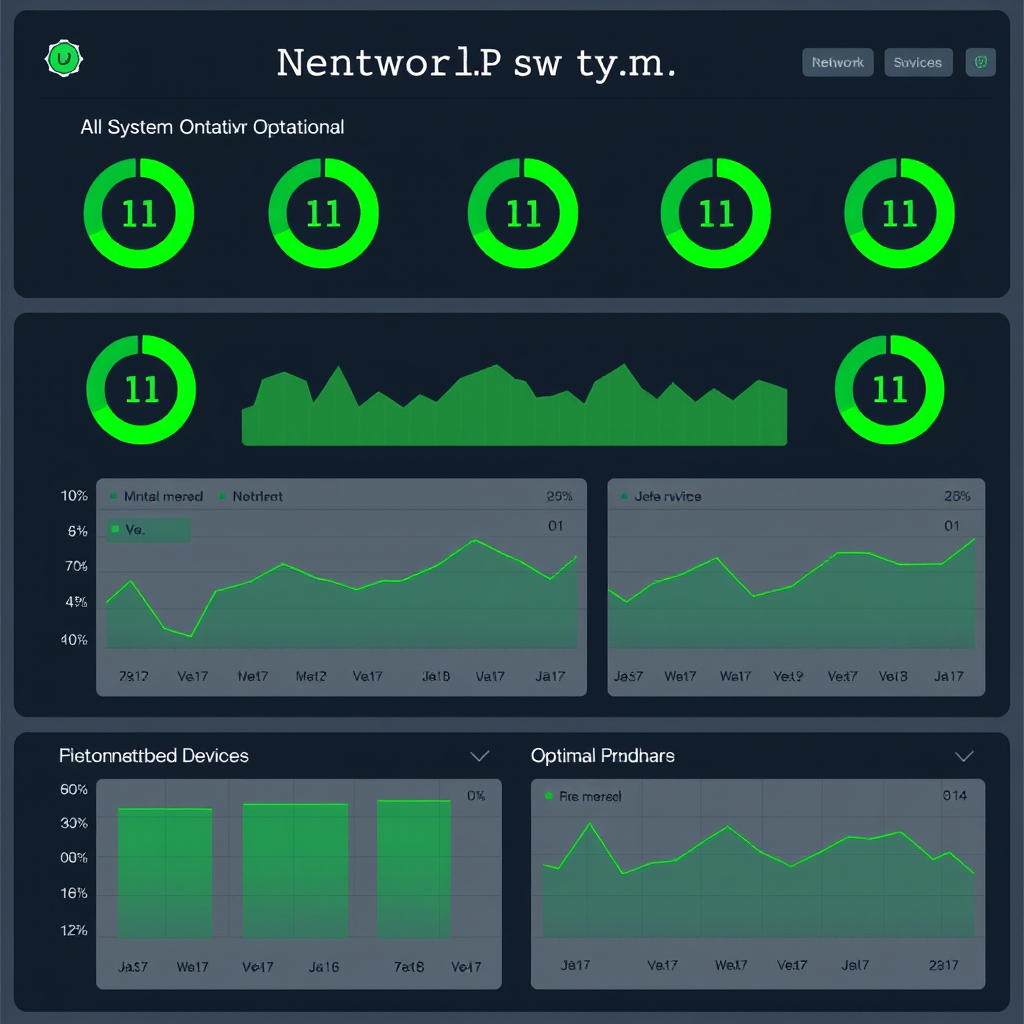Screen dimensions: 1024x1024
Task: Click the peak of the Mntal mered line chart
Action: 475,540
